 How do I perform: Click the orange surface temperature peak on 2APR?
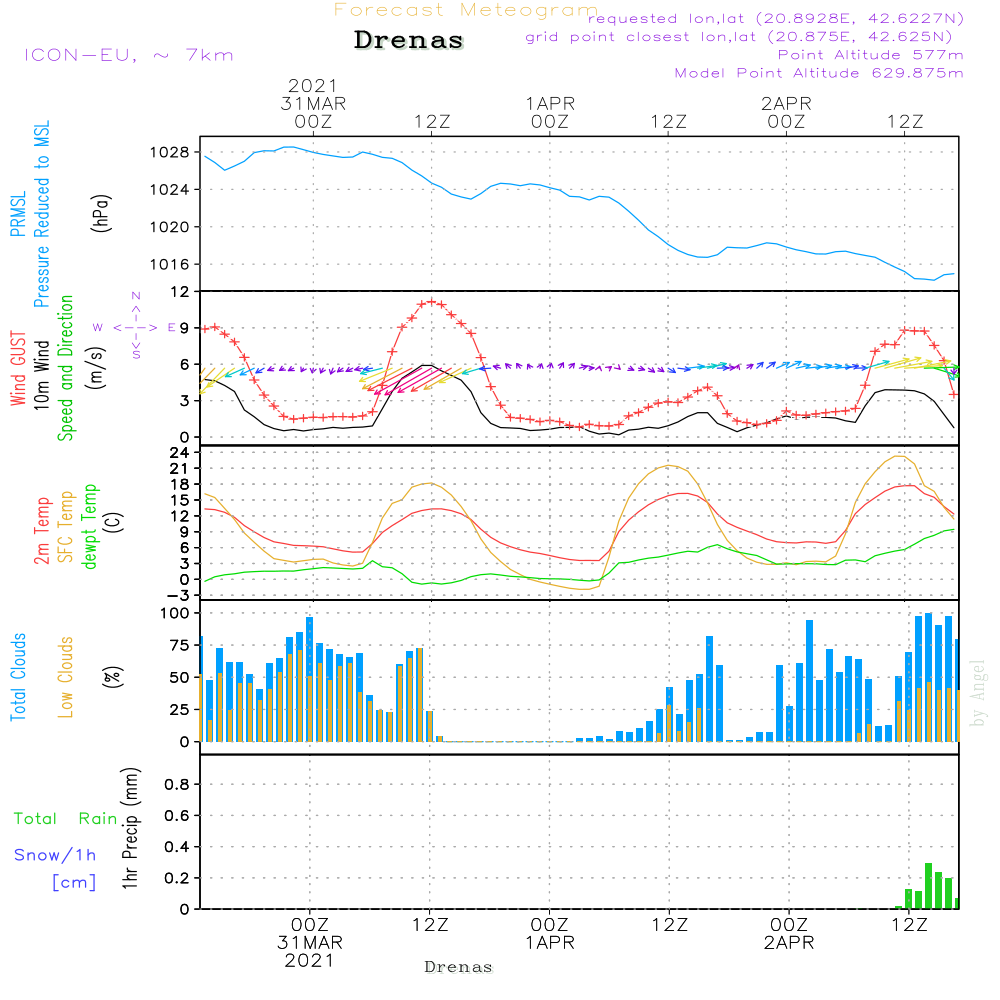click(x=901, y=457)
